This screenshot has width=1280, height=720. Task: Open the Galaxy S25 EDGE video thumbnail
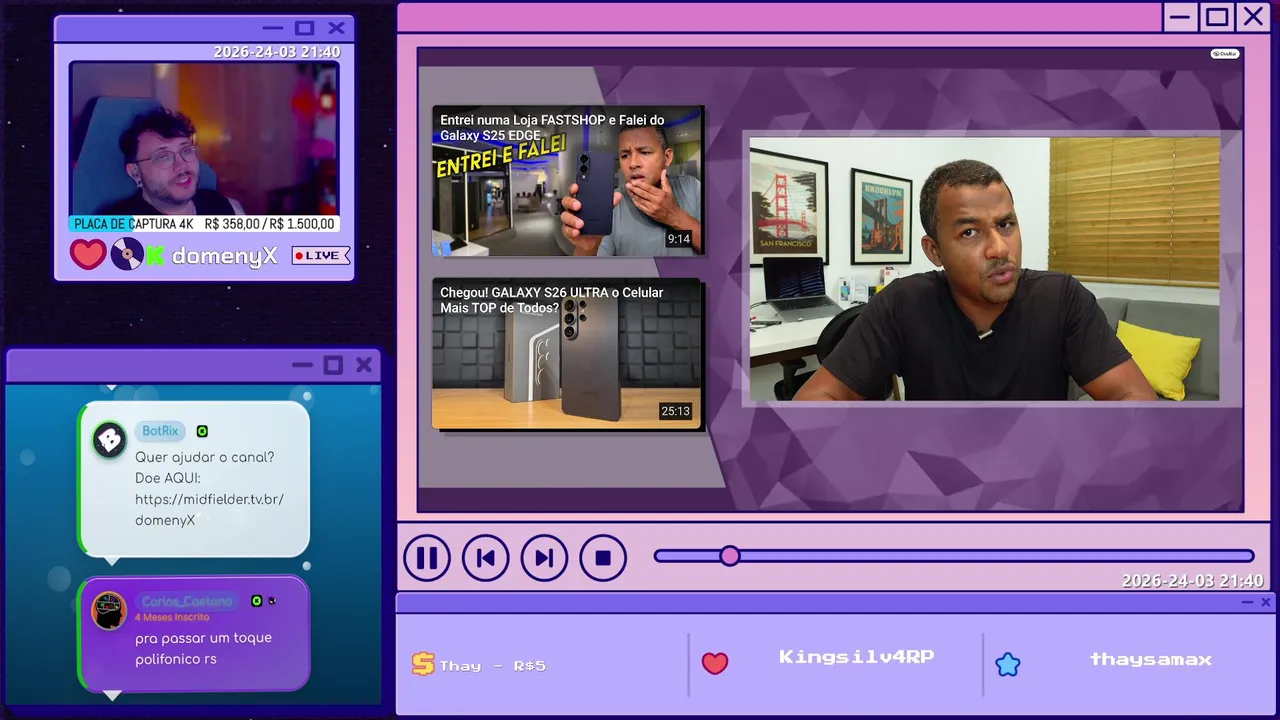(568, 181)
